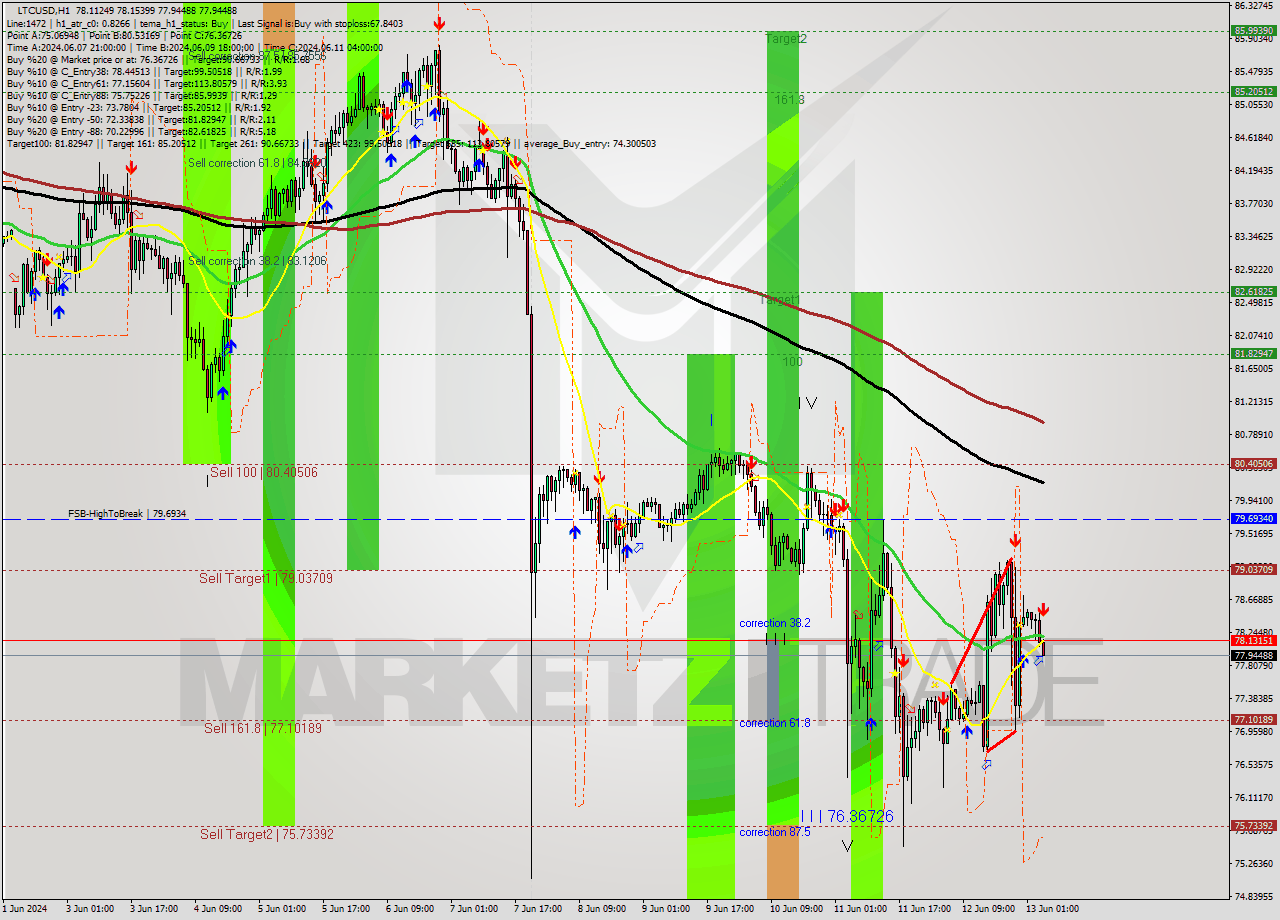This screenshot has height=920, width=1280.
Task: Click the 'Sell correction 38.2 | 83.1206' label
Action: [x=257, y=261]
